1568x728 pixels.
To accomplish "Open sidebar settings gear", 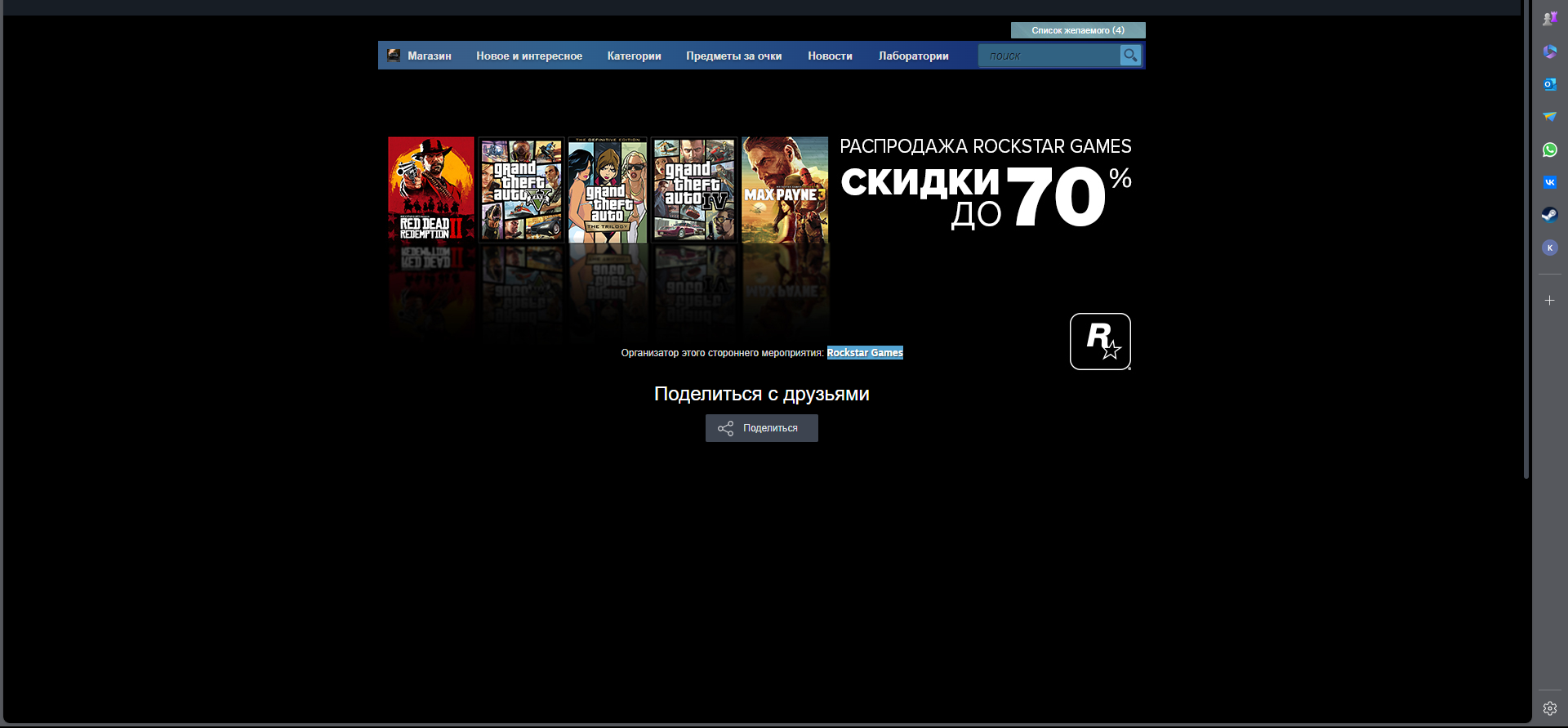I will pyautogui.click(x=1549, y=708).
